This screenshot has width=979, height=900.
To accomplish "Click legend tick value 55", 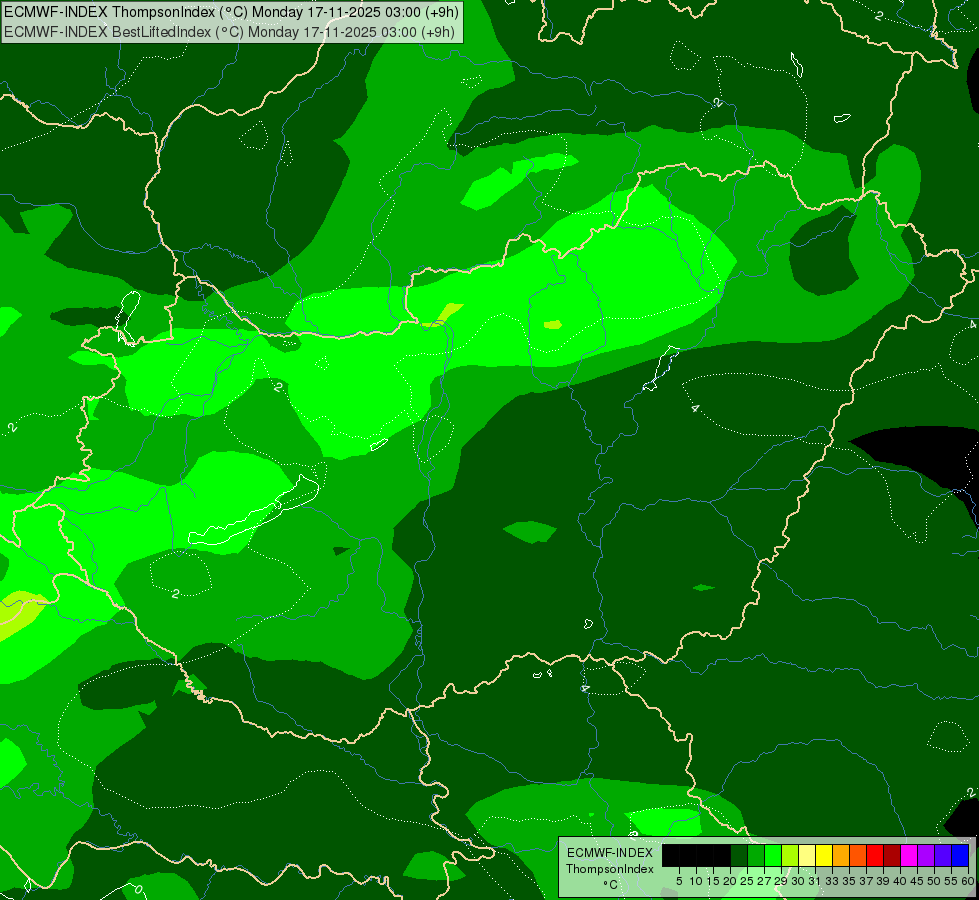I will click(951, 881).
